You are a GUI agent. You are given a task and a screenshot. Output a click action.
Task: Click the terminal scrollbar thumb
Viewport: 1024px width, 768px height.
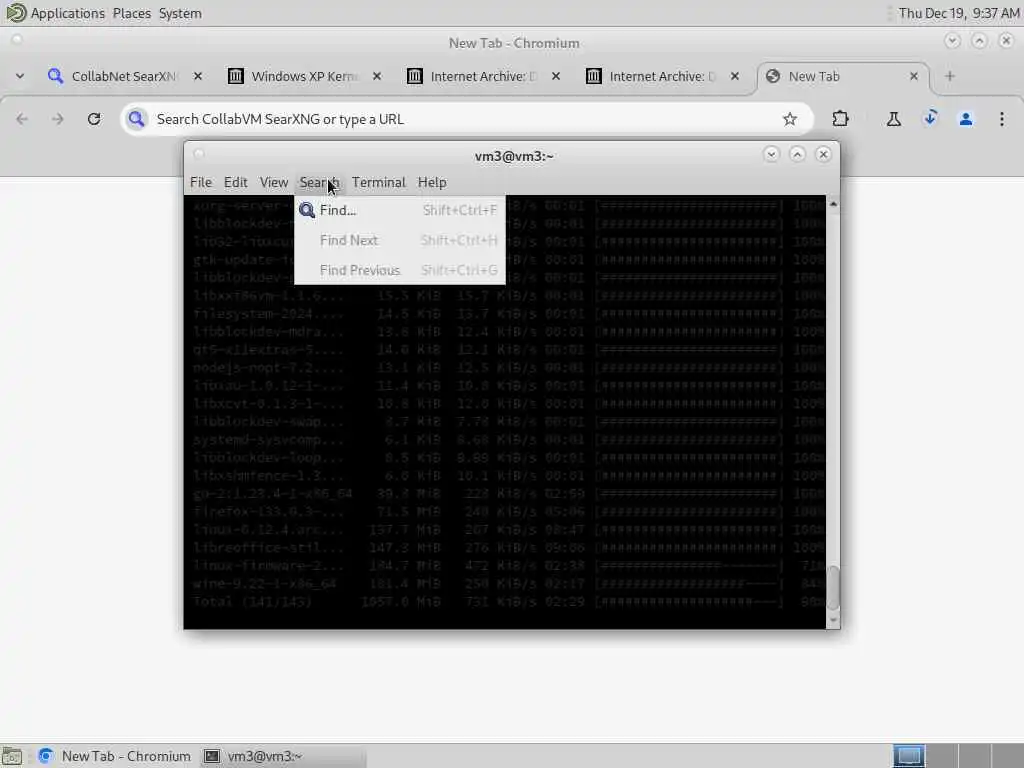click(x=833, y=588)
